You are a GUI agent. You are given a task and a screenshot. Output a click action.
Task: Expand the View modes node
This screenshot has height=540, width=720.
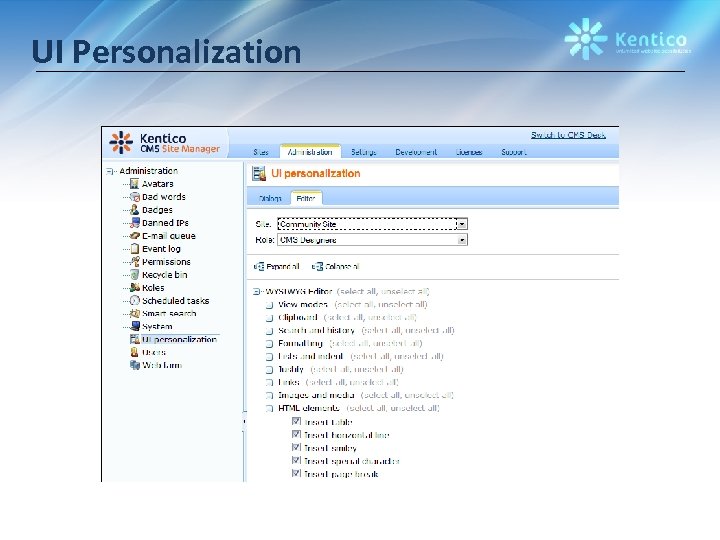pos(270,305)
